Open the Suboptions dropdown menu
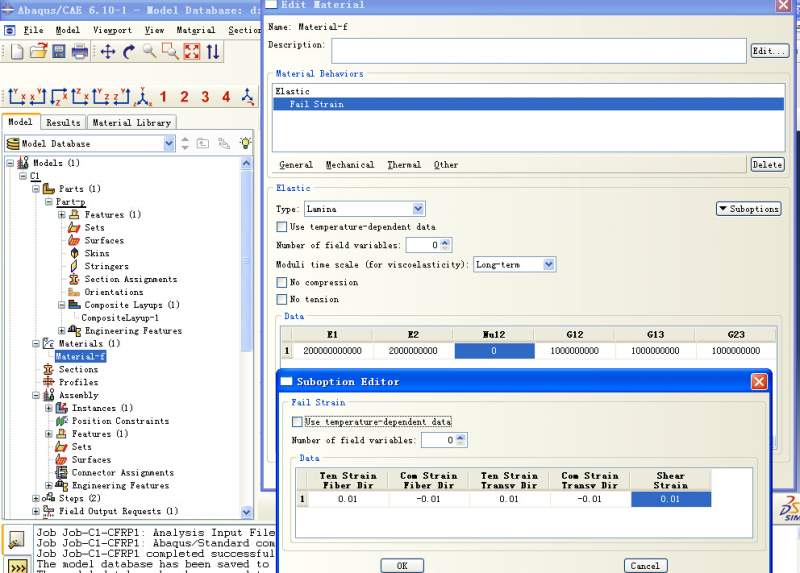 coord(748,209)
